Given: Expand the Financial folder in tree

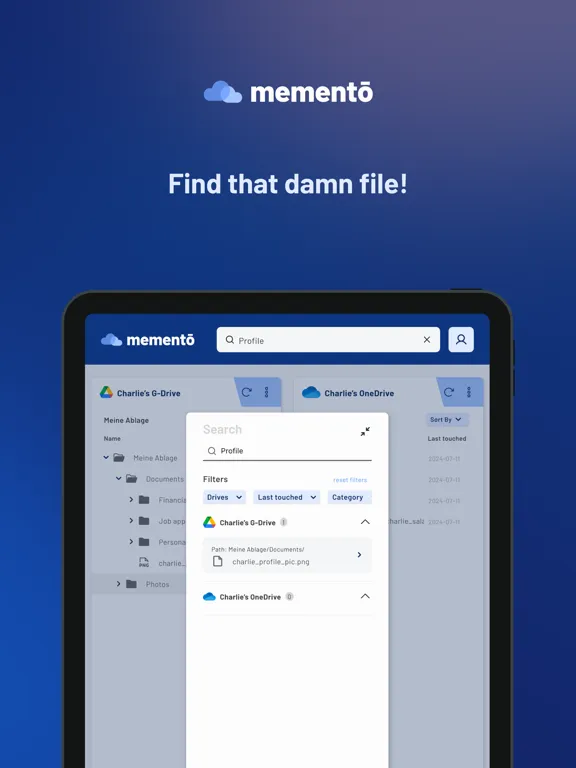Looking at the screenshot, I should coord(131,500).
